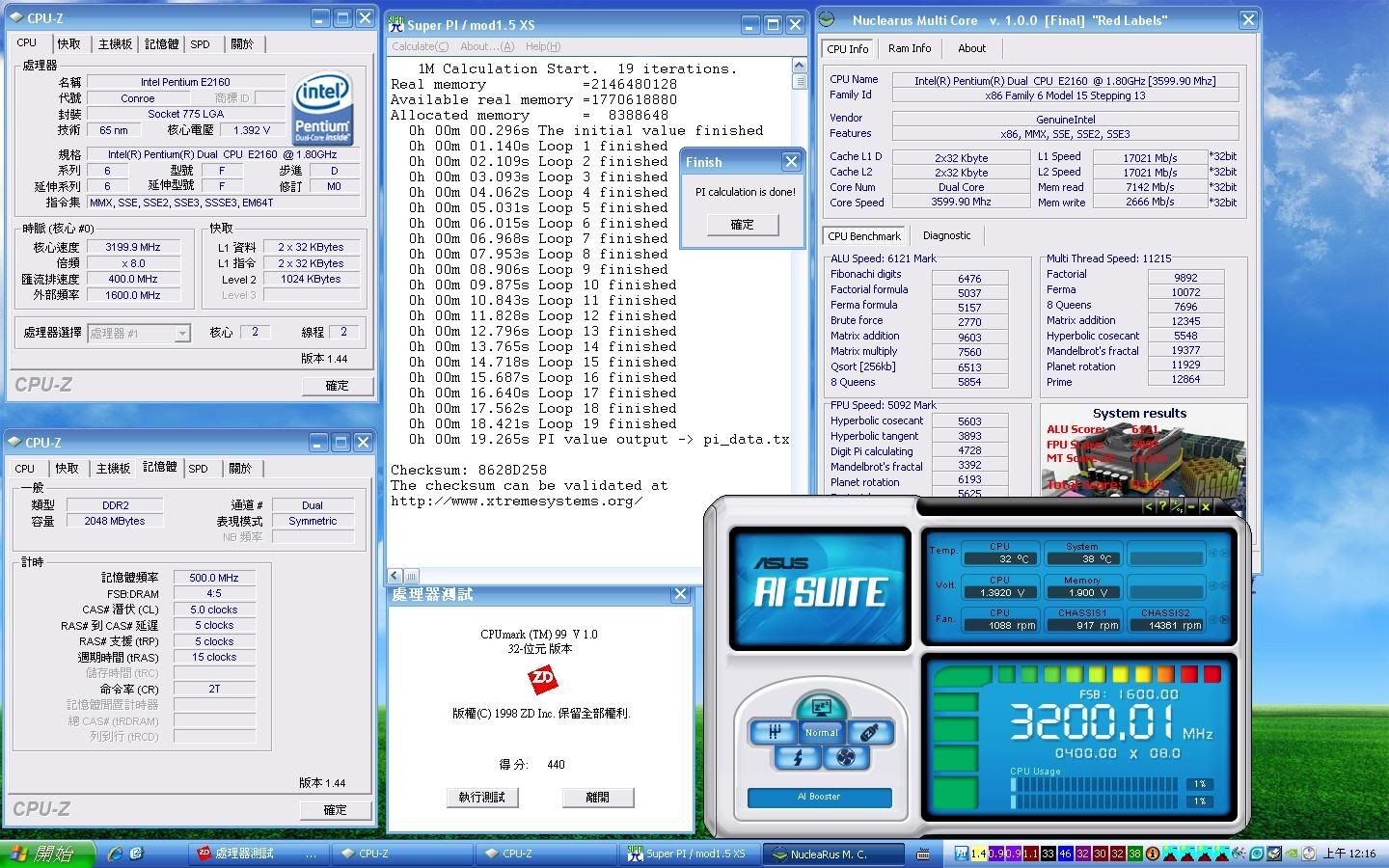Screen dimensions: 1389x868
Task: Click the second quick launch icon beside Internet Explorer
Action: [136, 854]
